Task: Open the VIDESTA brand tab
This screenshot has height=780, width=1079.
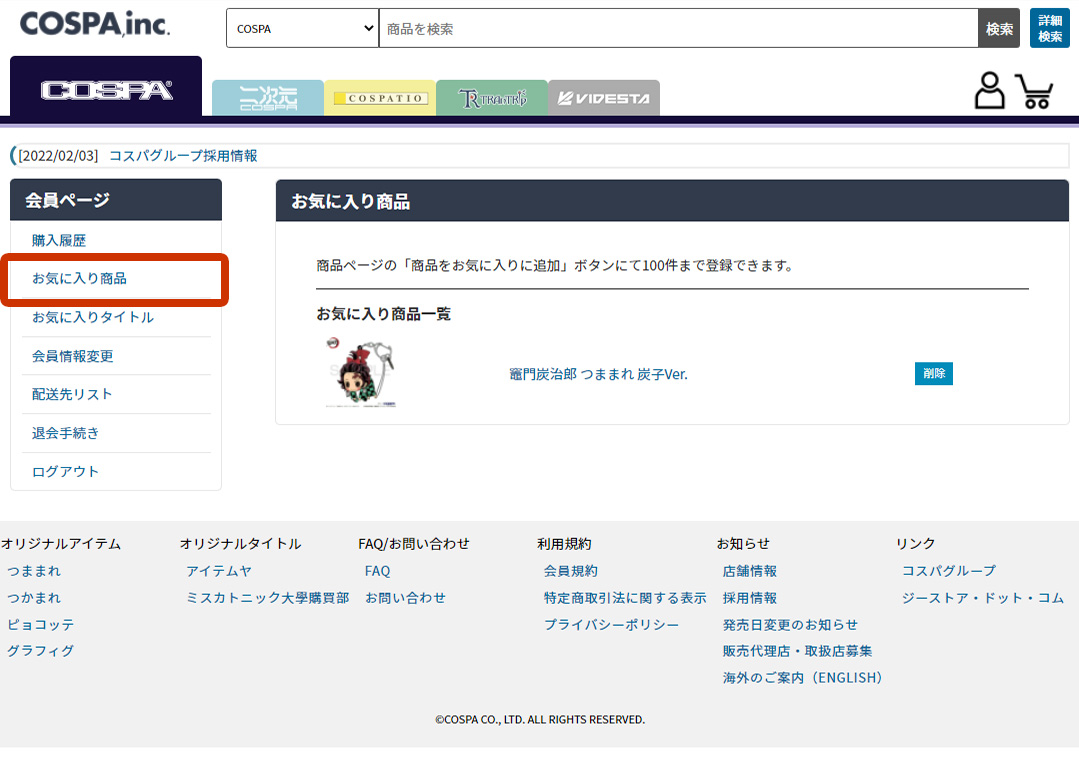Action: 604,98
